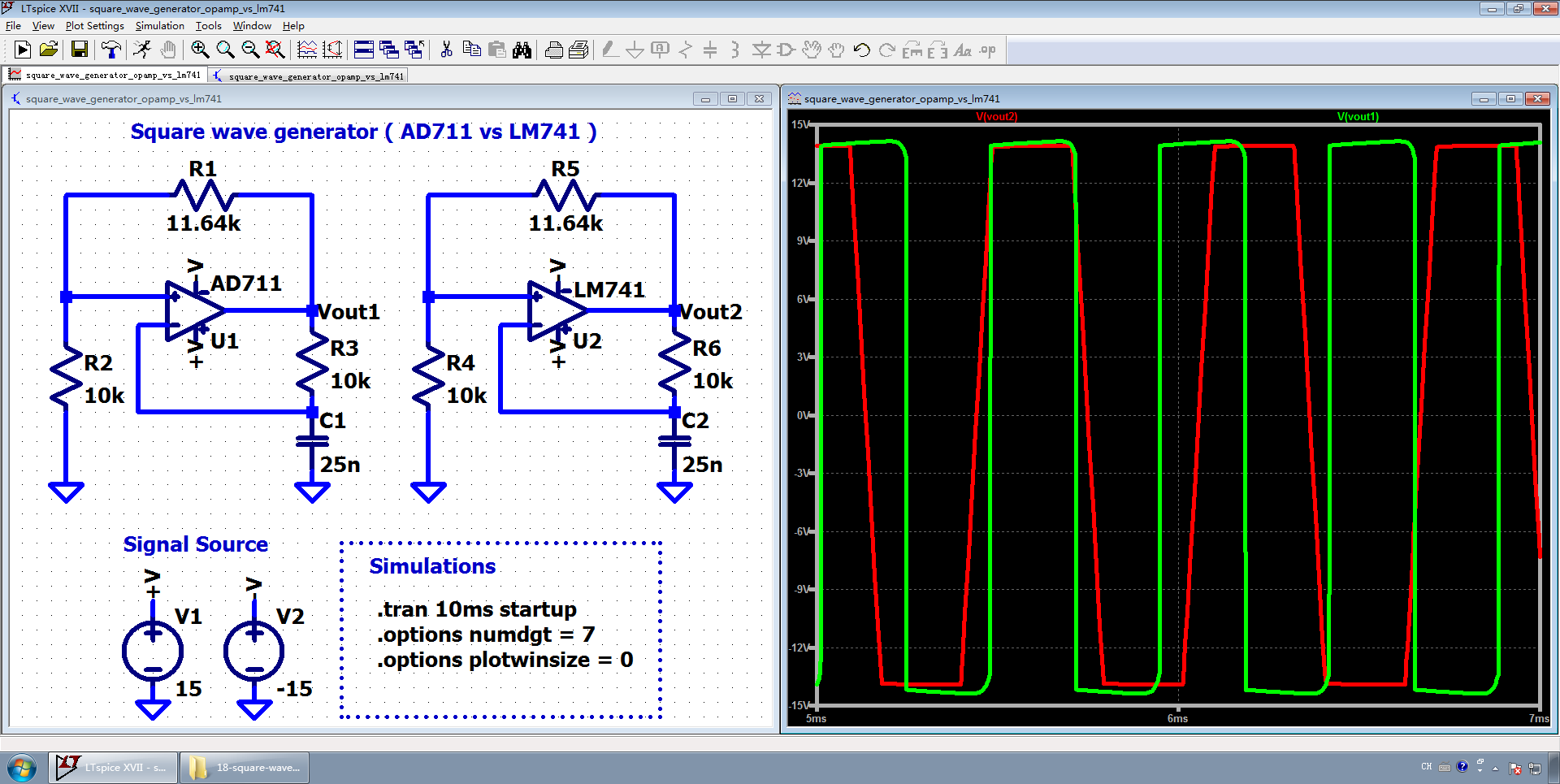
Task: Open the Simulation menu
Action: pyautogui.click(x=159, y=26)
